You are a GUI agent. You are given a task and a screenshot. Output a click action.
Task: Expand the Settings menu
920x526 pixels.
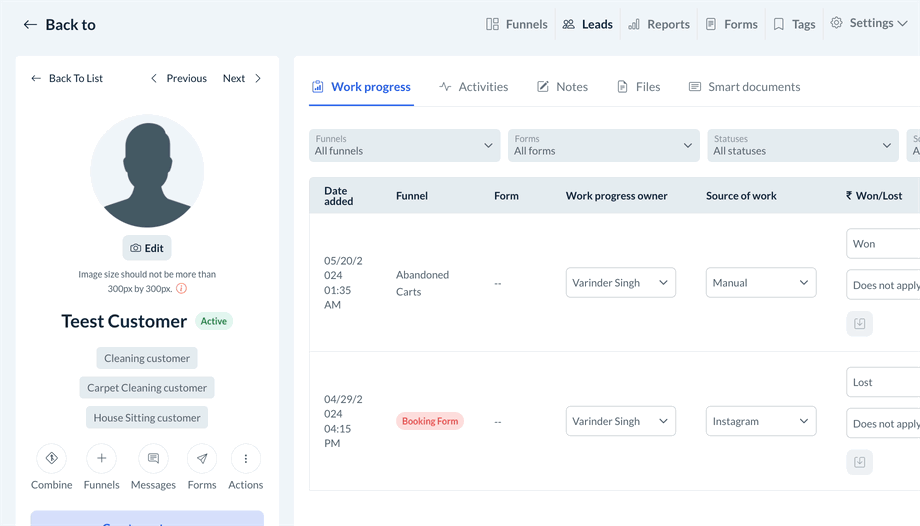pyautogui.click(x=869, y=23)
